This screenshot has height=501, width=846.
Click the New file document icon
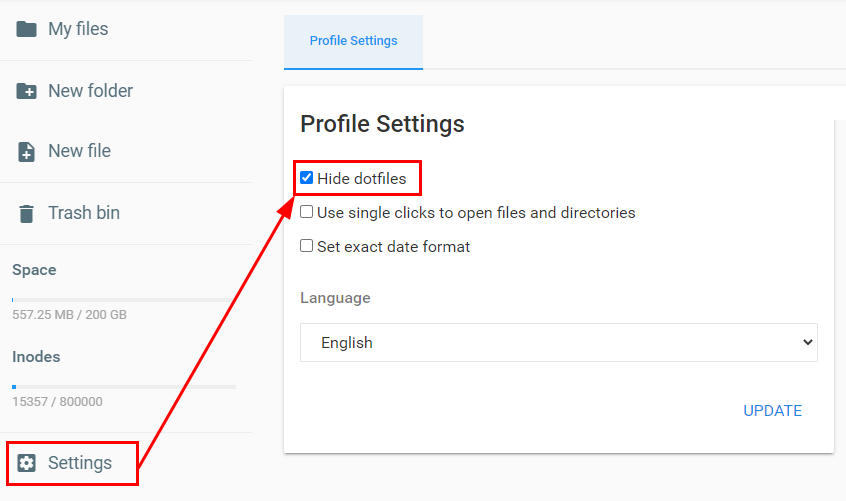pyautogui.click(x=27, y=152)
